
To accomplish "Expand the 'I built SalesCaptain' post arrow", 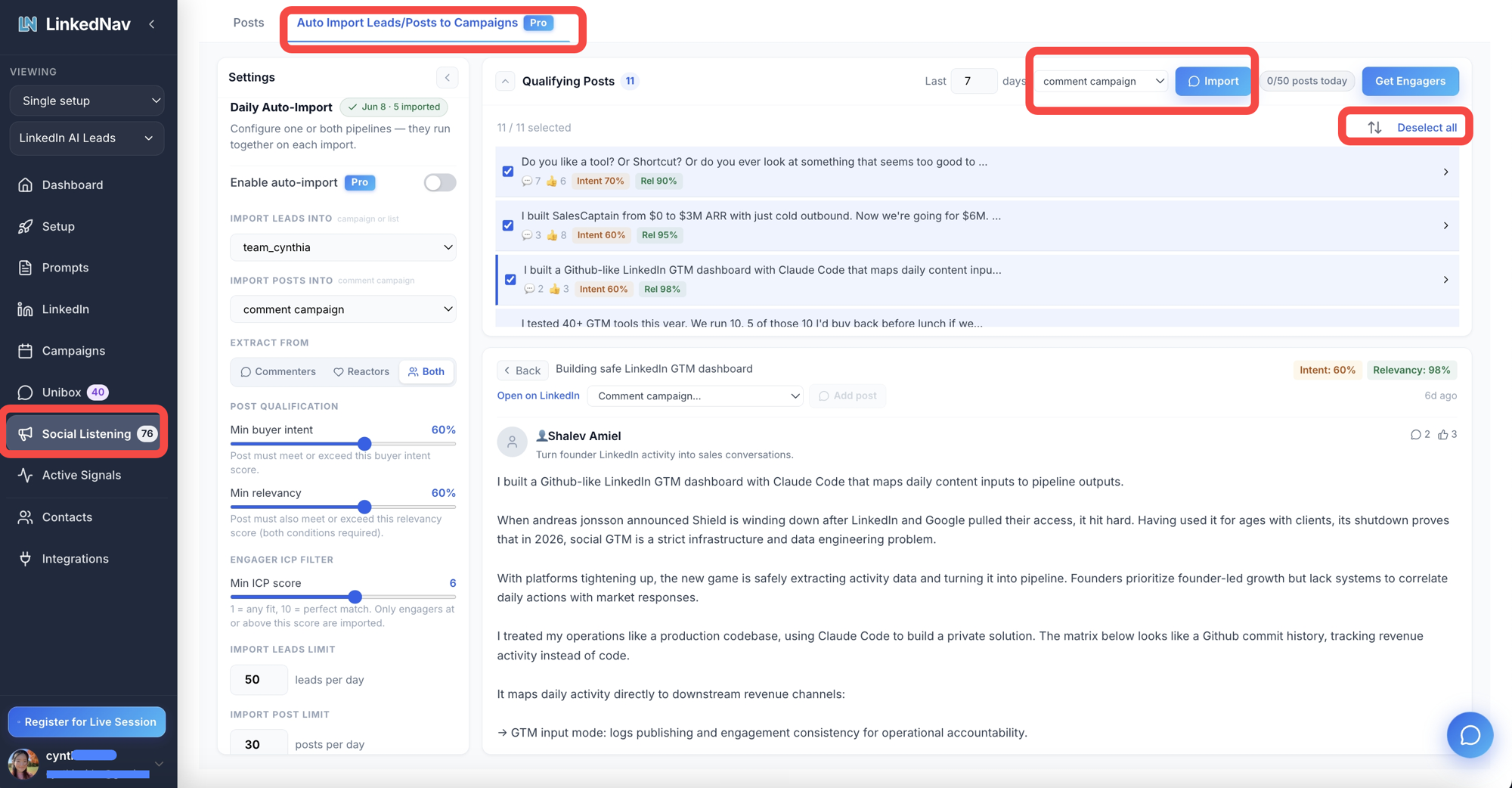I will (1445, 225).
